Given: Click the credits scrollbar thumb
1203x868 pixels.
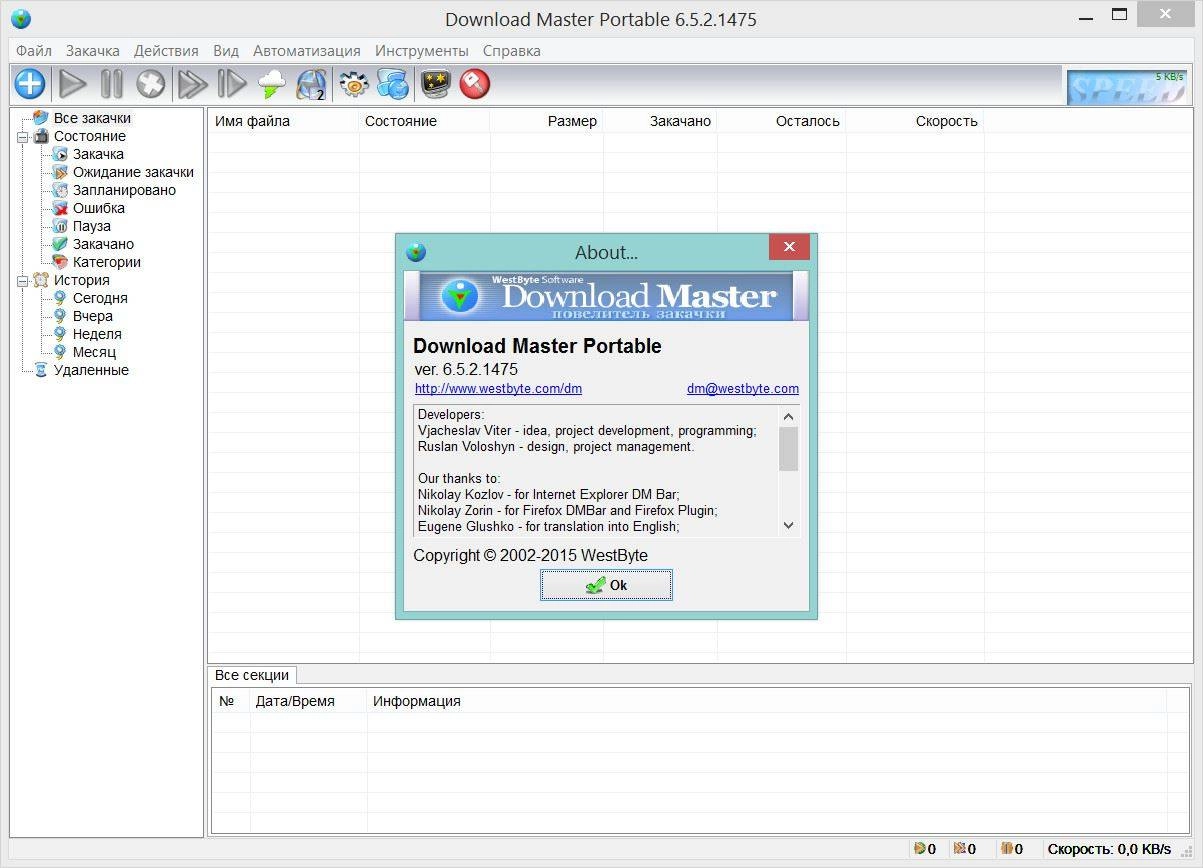Looking at the screenshot, I should point(788,449).
